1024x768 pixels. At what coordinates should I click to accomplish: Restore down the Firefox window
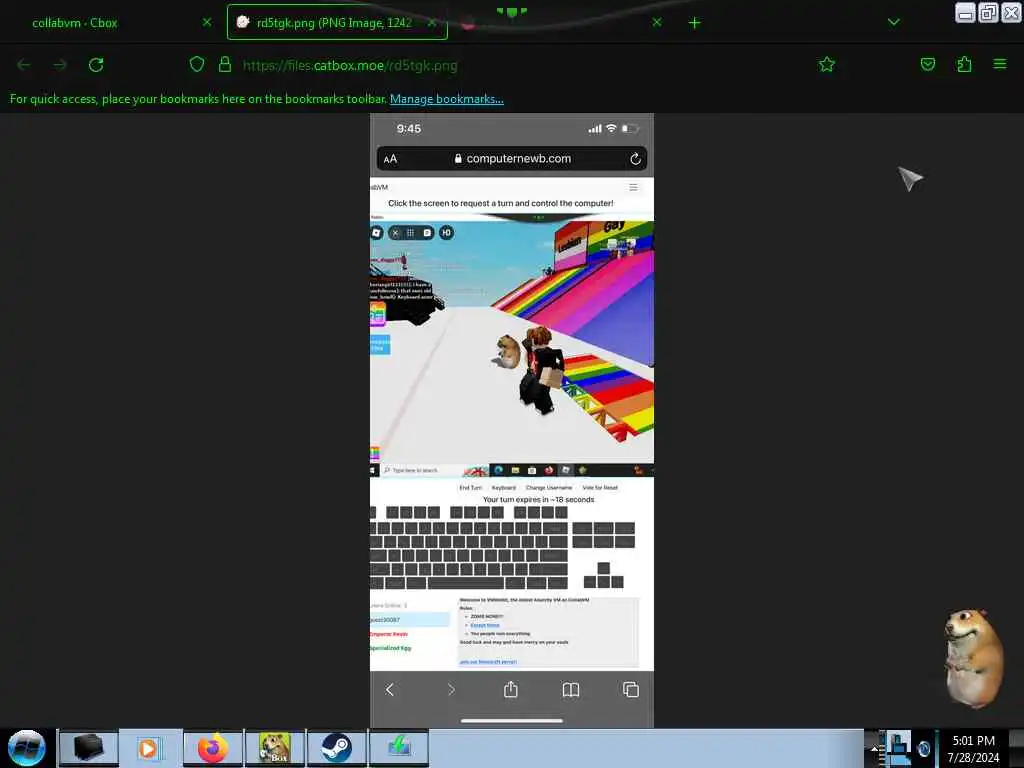(988, 13)
